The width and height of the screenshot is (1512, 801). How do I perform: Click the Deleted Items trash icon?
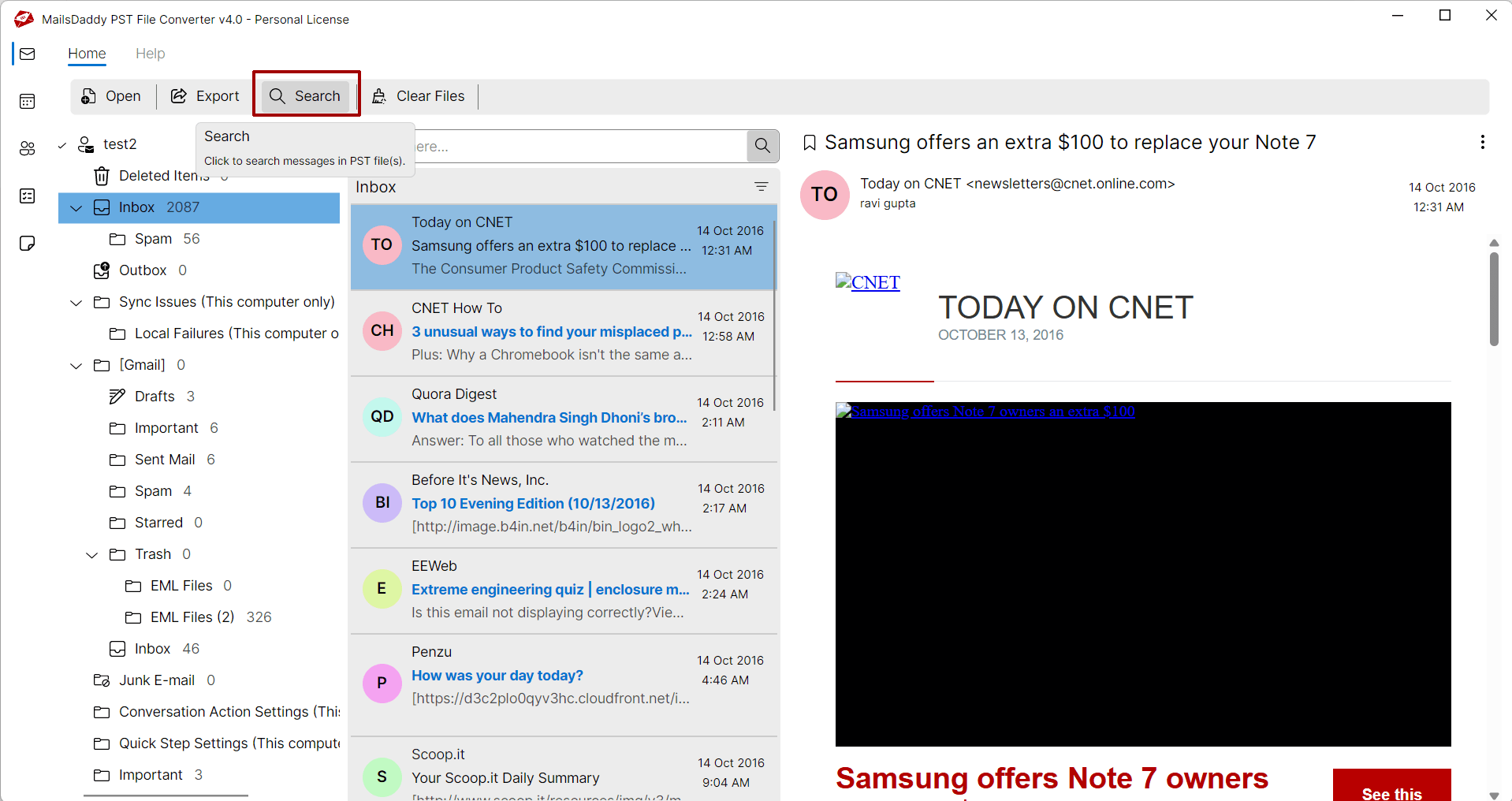102,176
